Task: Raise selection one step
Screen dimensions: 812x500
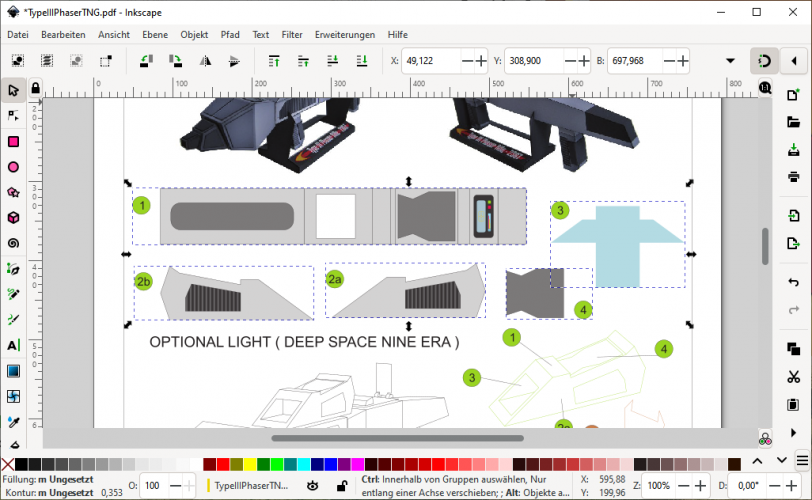Action: tap(303, 61)
